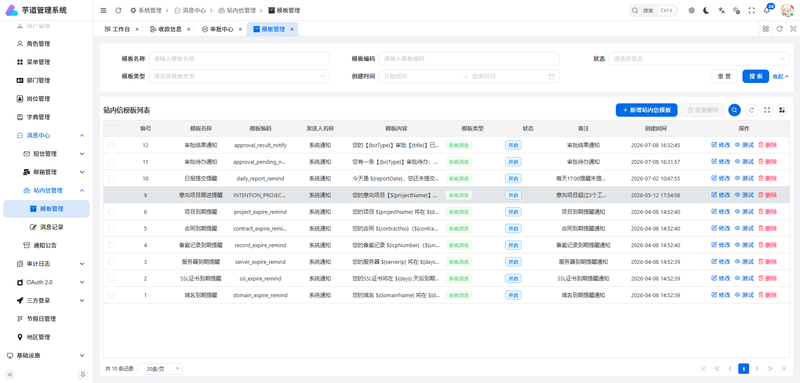Delete the 域名到期提醒 template
This screenshot has height=383, width=800.
[767, 295]
